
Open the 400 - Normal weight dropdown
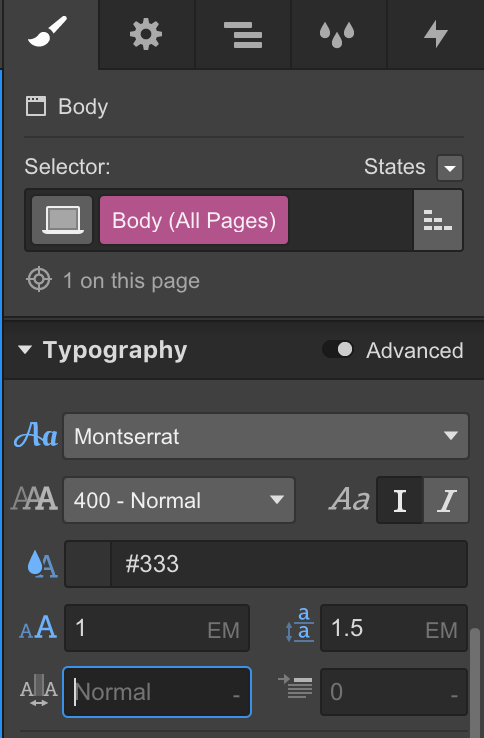179,500
